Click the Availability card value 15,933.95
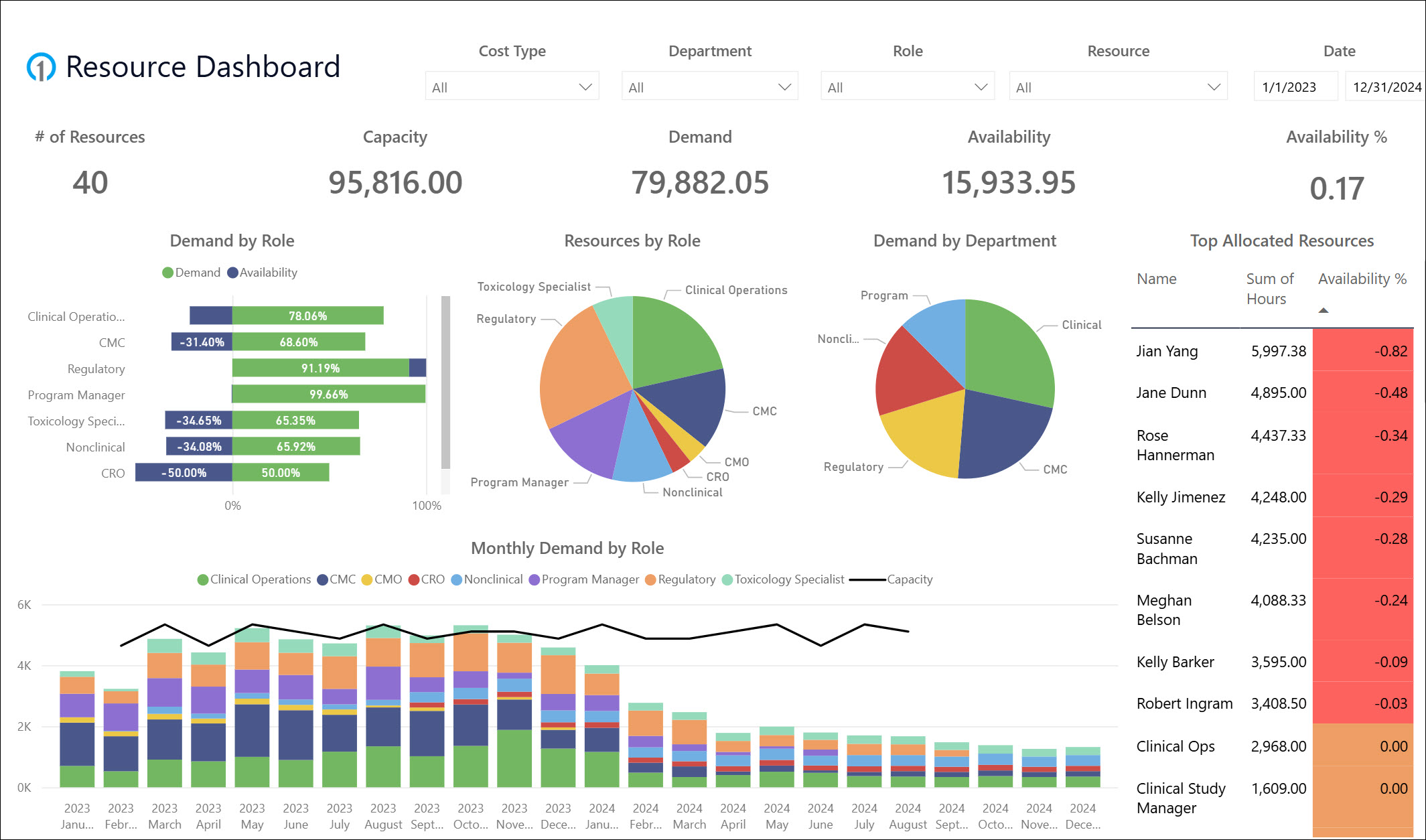The image size is (1426, 840). pos(1009,183)
